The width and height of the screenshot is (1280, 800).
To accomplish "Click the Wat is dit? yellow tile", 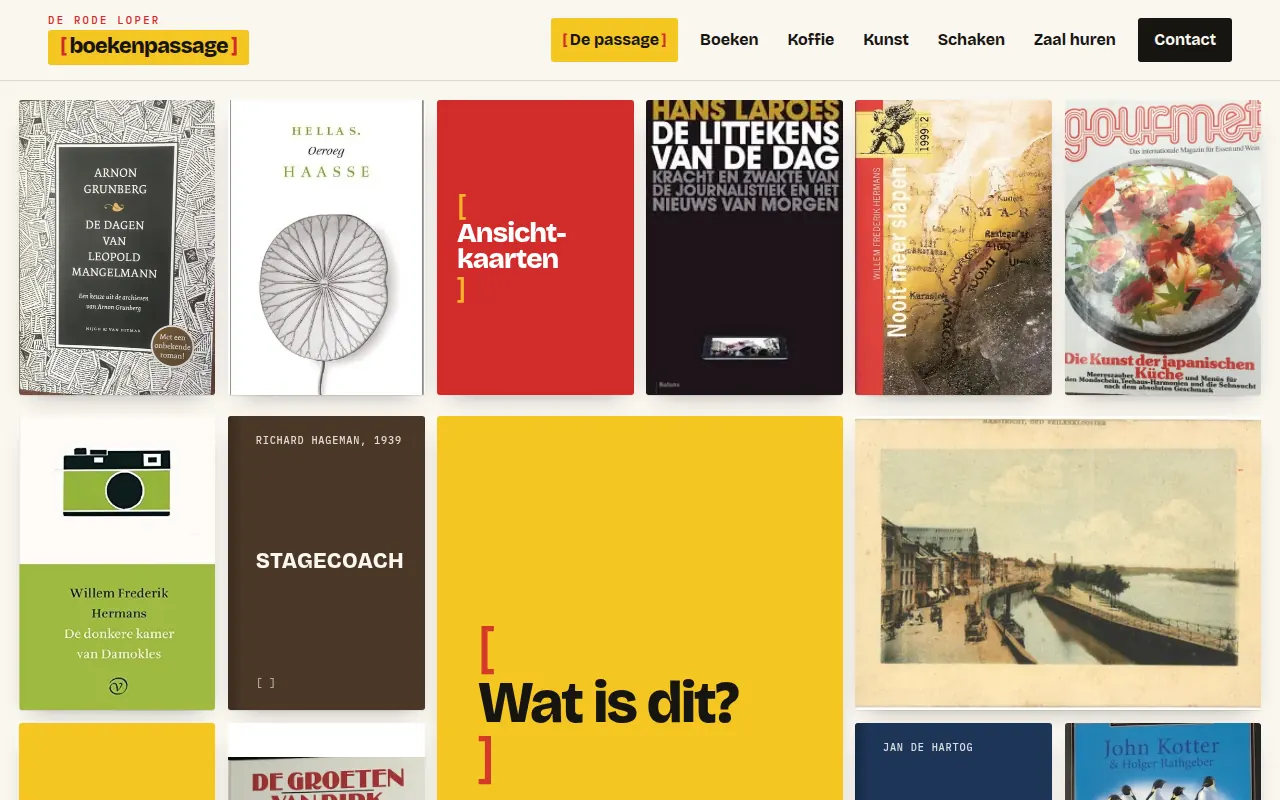I will coord(640,608).
